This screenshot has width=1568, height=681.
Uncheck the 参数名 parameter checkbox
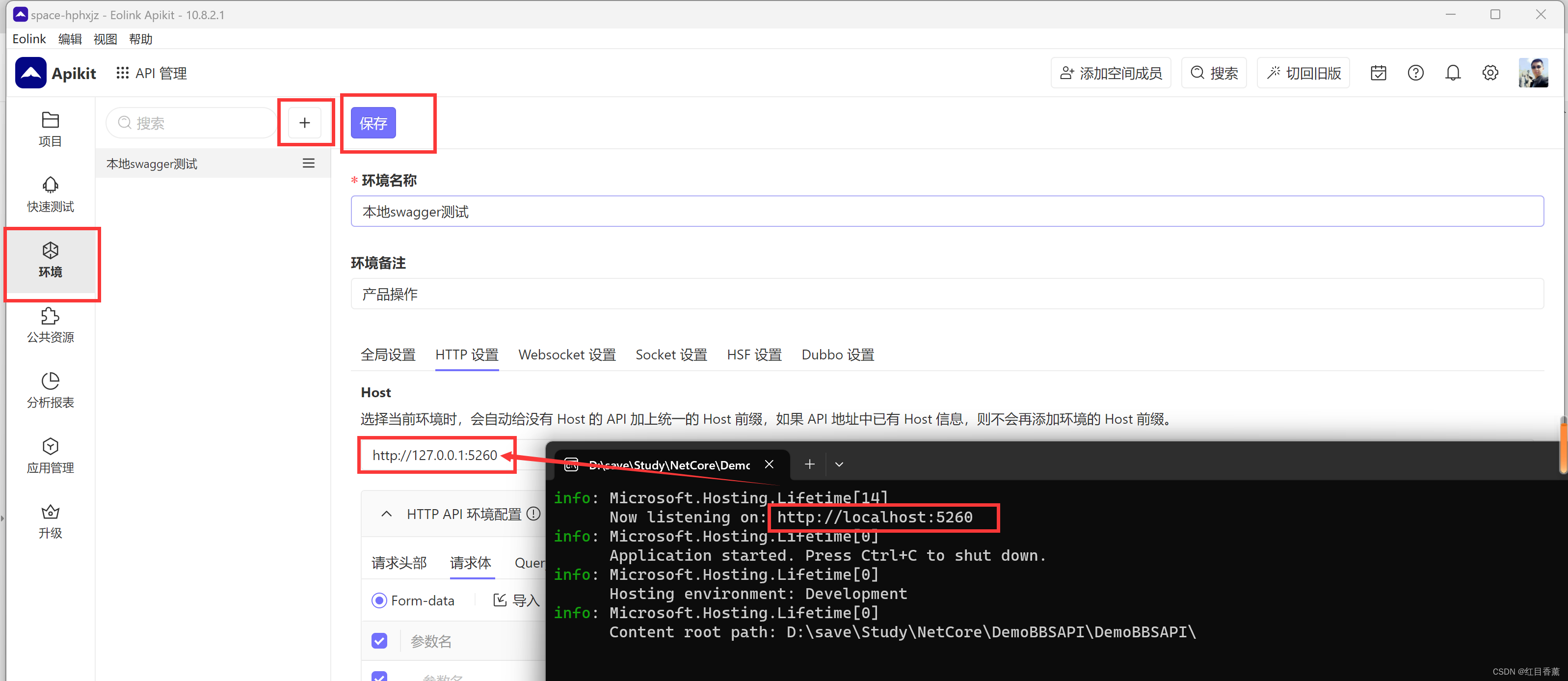click(x=379, y=641)
